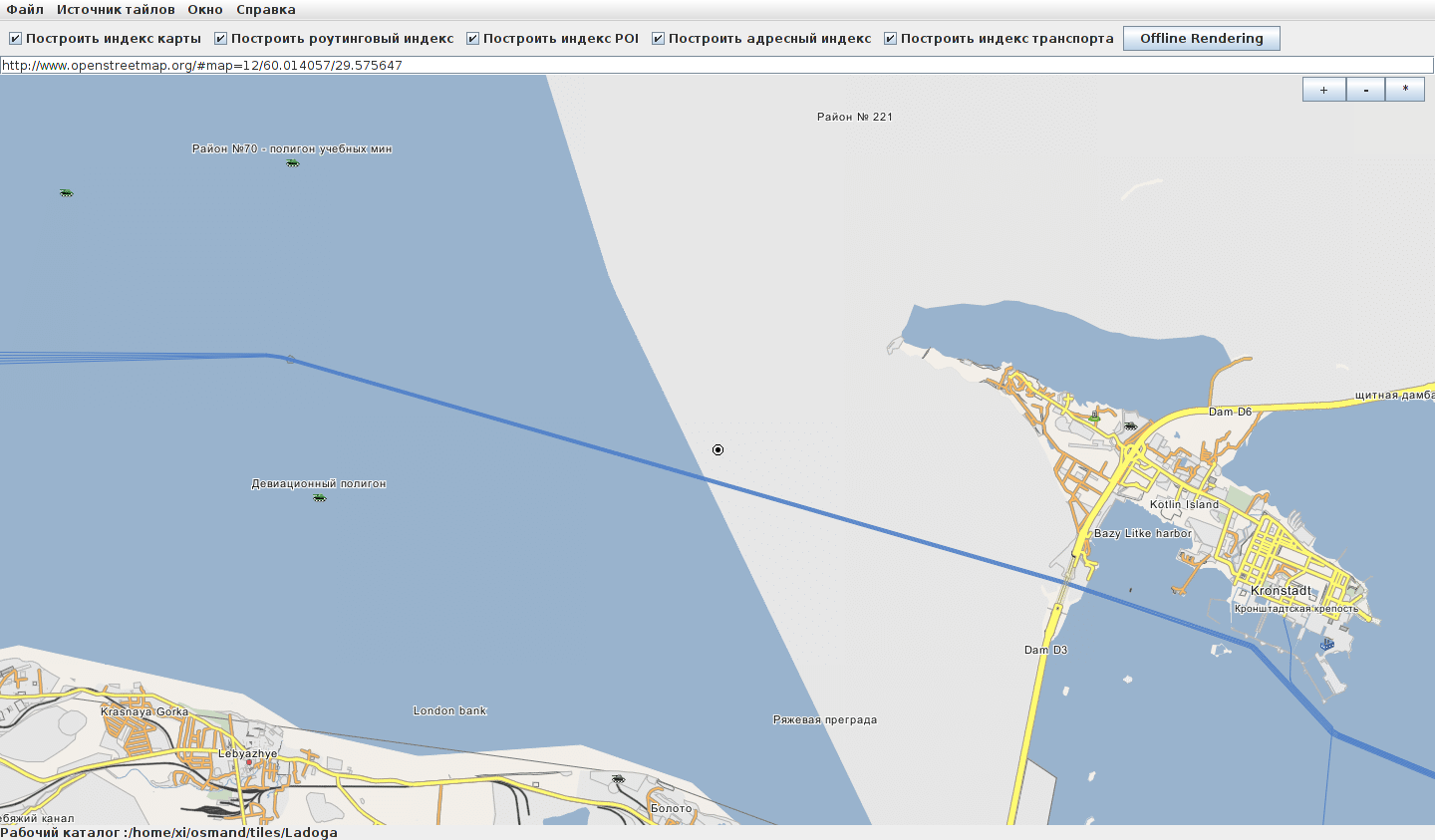Open the Справка menu
Screen dimensions: 1435x840
pos(266,9)
